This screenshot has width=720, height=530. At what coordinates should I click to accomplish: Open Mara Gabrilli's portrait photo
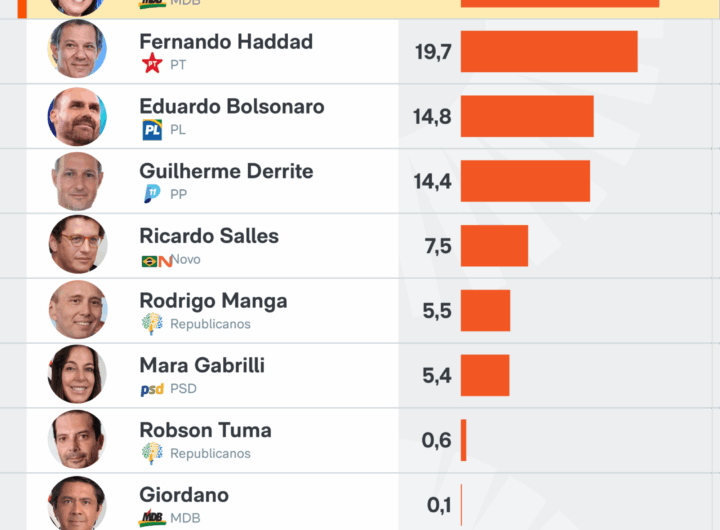(77, 374)
